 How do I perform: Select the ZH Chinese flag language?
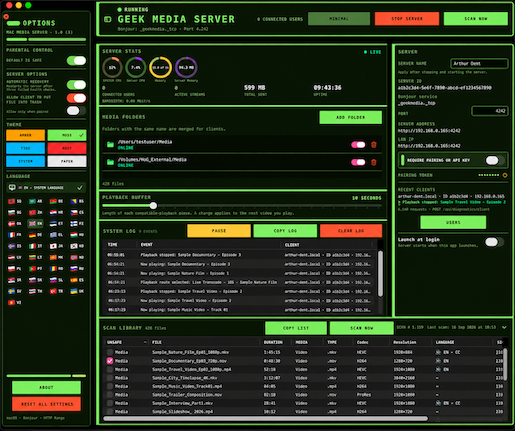point(36,212)
